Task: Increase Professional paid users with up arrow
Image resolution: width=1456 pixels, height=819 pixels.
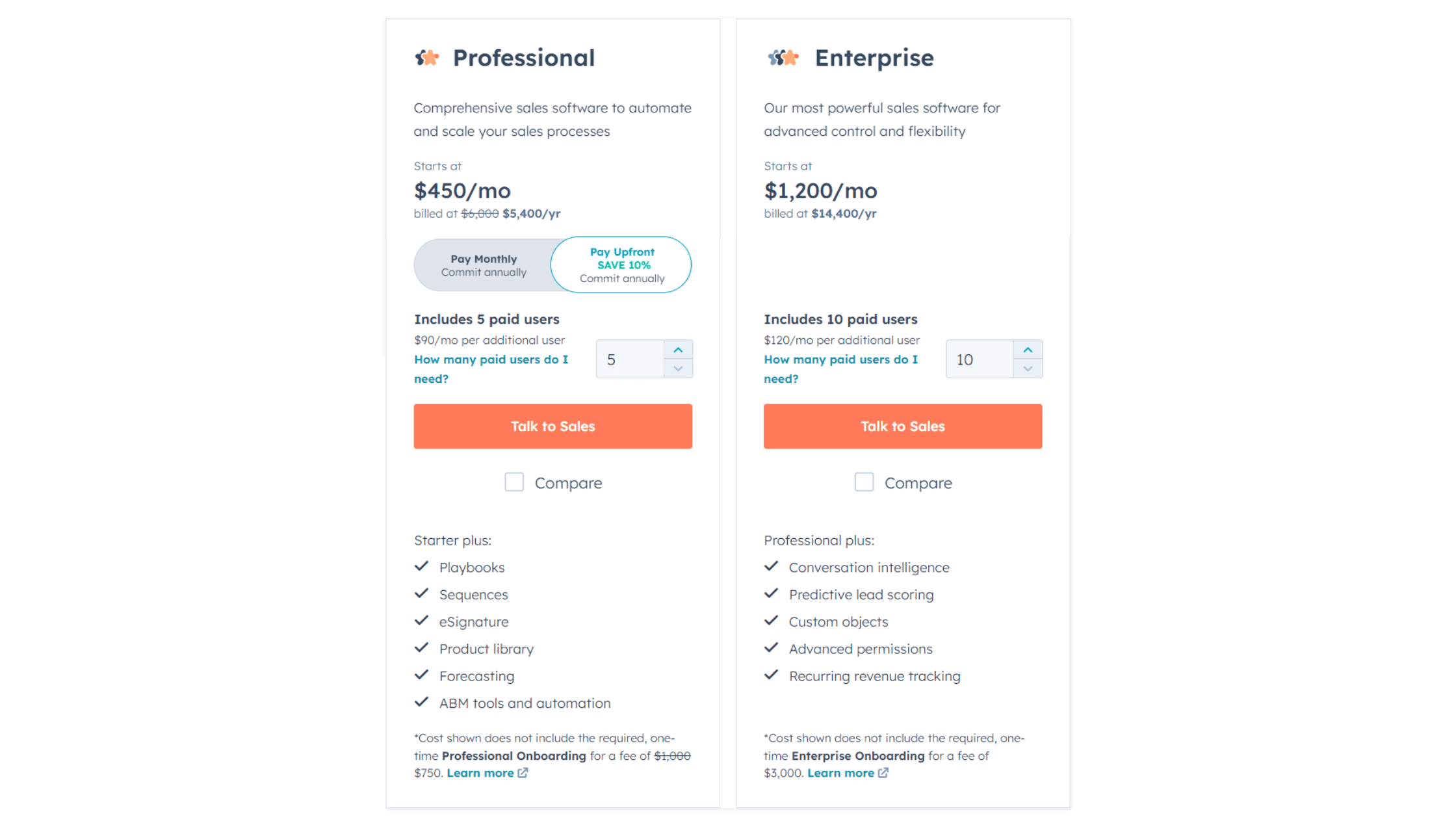Action: 678,350
